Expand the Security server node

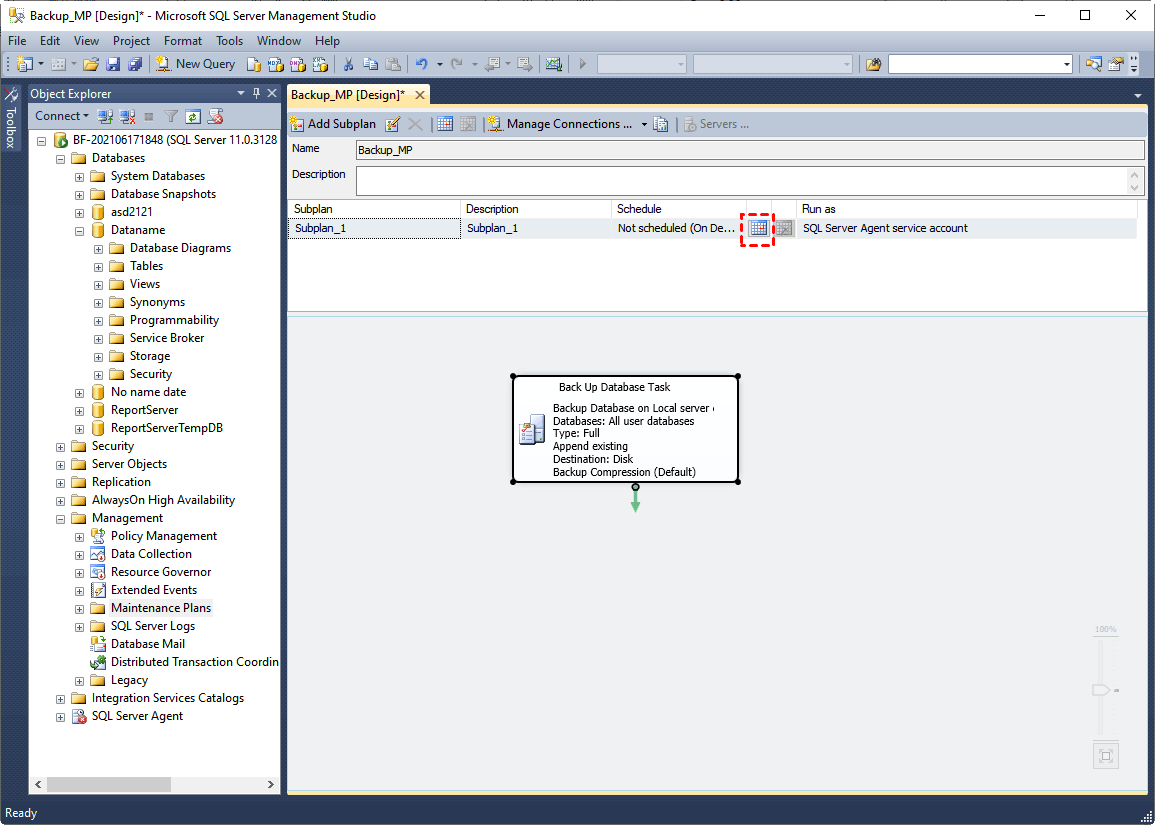click(60, 446)
